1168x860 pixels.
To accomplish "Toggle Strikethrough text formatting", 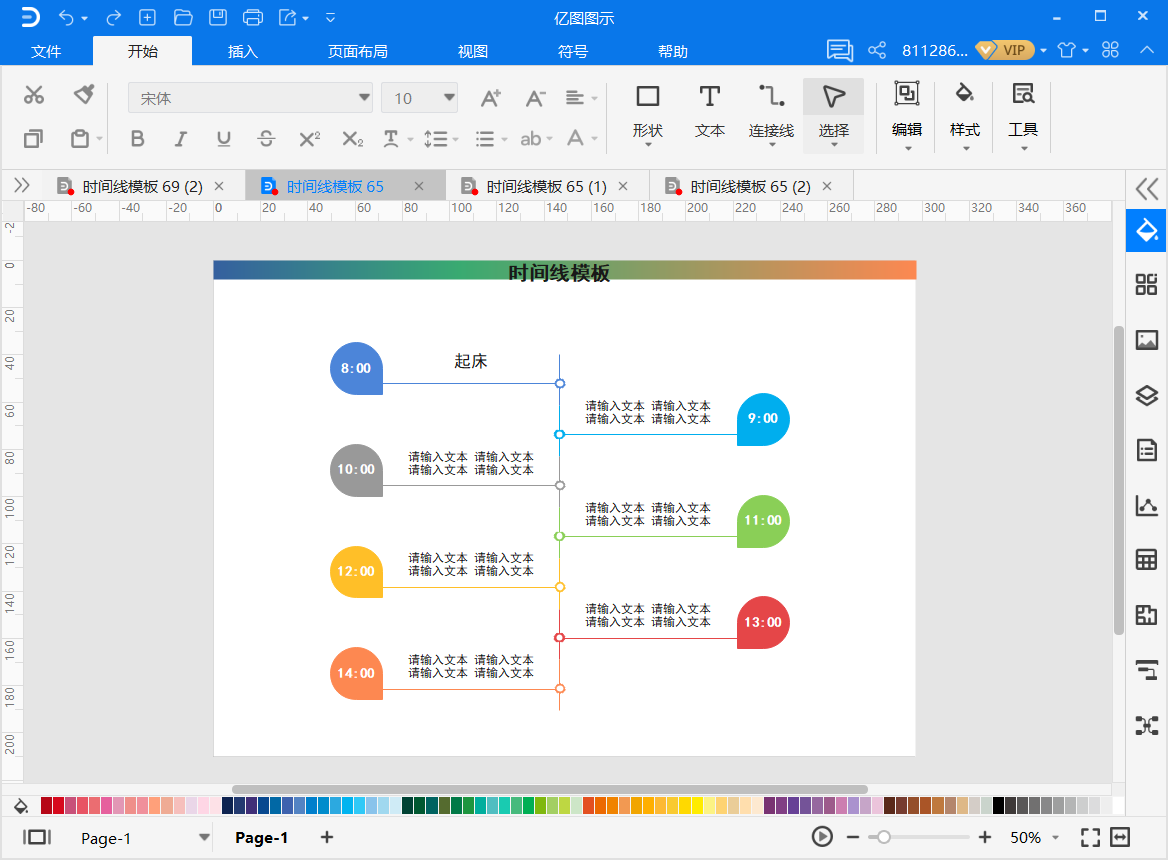I will tap(266, 138).
